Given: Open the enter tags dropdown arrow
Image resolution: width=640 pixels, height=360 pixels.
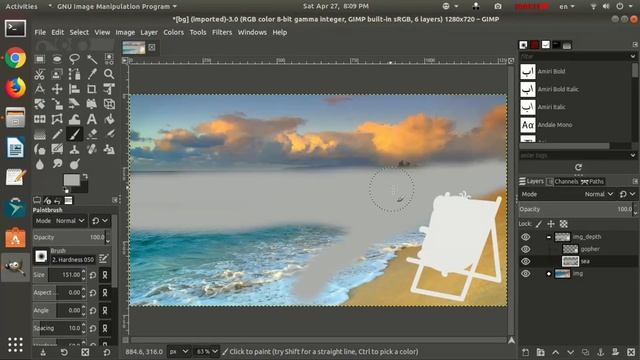Looking at the screenshot, I should (x=633, y=155).
